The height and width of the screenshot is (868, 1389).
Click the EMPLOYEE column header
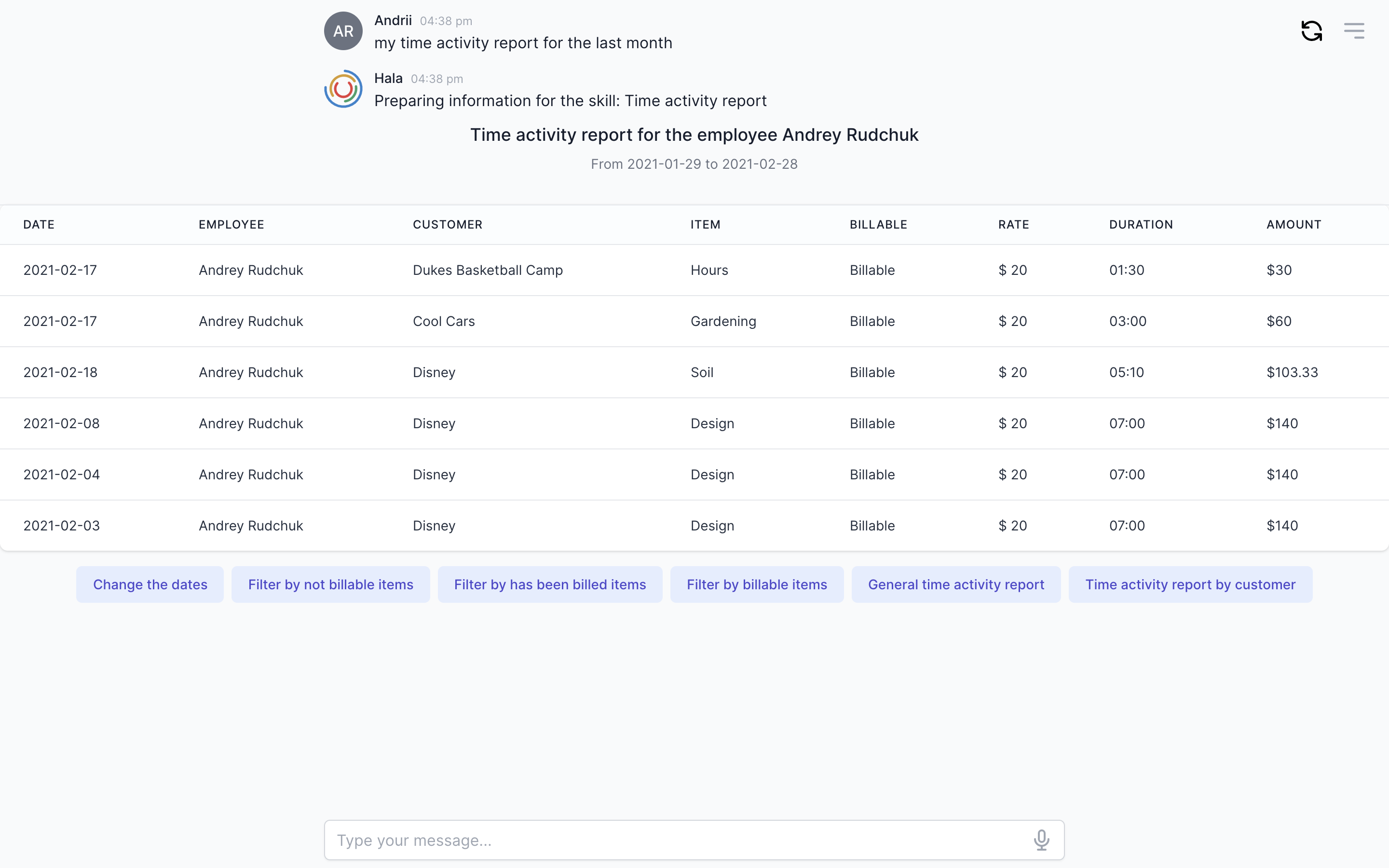click(231, 224)
